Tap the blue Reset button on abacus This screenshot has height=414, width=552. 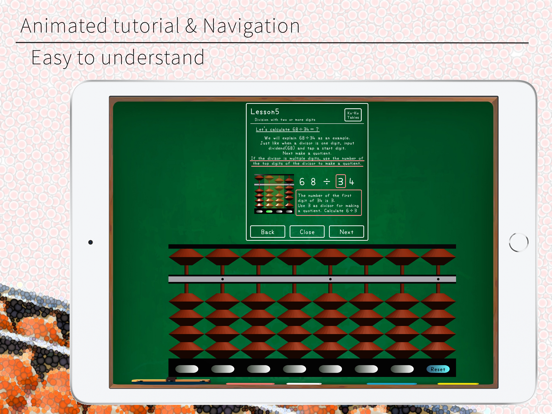pos(438,369)
